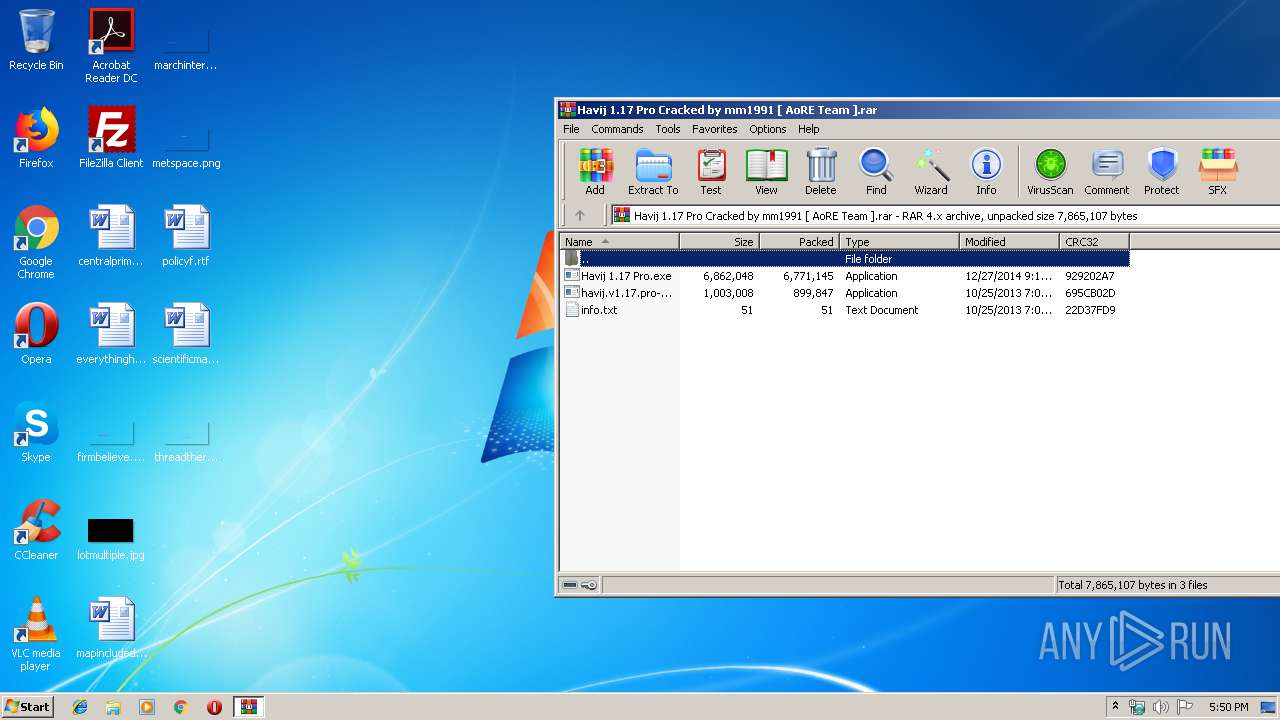Screen dimensions: 1280x720
Task: Show archive Info icon
Action: click(x=986, y=171)
